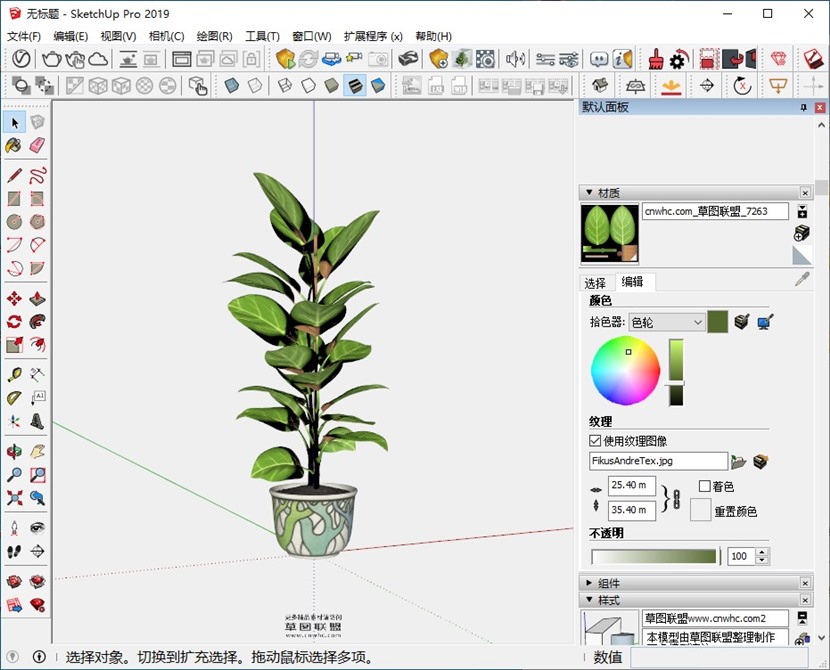Open the 拾色器 color picker dropdown

[667, 322]
